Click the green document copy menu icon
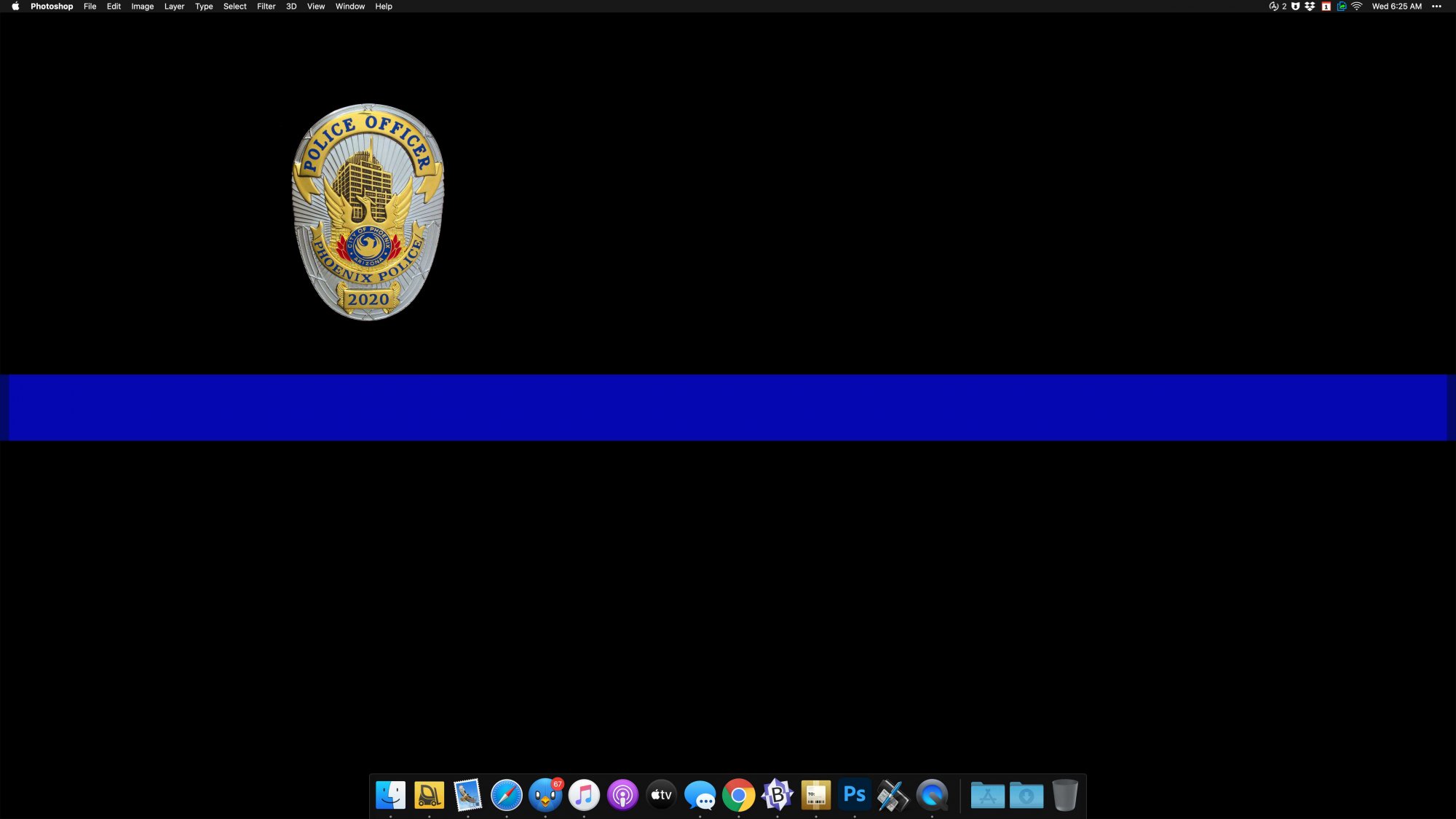 pos(1342,7)
